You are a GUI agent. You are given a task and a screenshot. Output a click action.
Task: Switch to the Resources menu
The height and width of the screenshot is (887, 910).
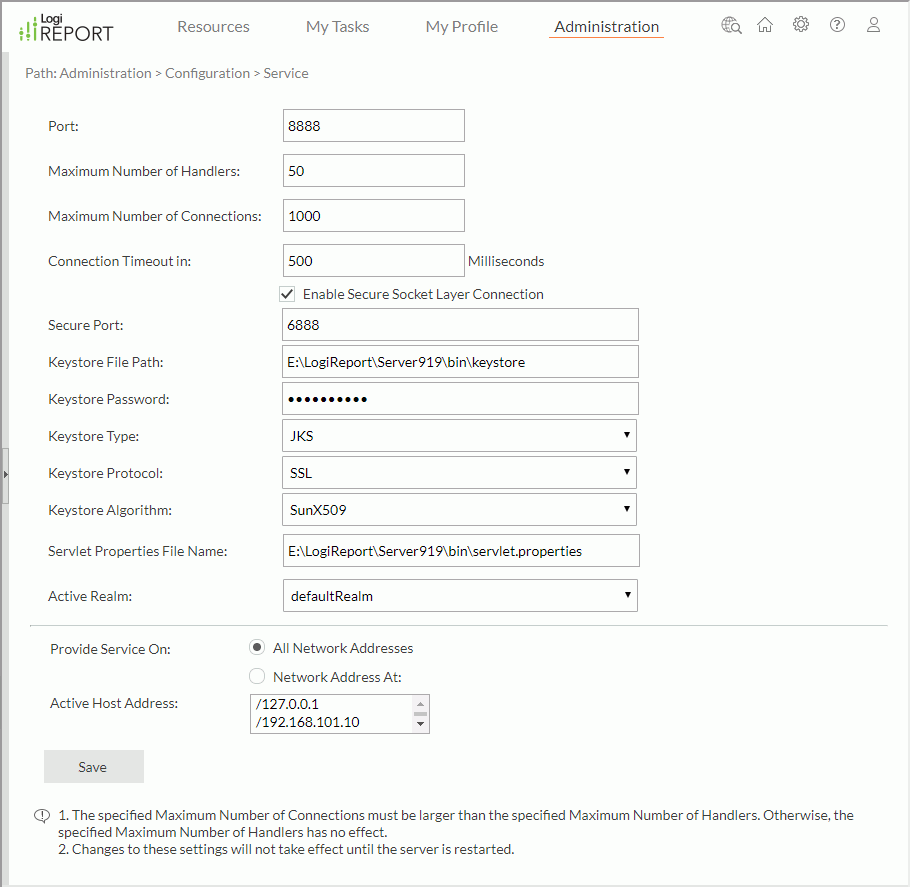[x=213, y=27]
